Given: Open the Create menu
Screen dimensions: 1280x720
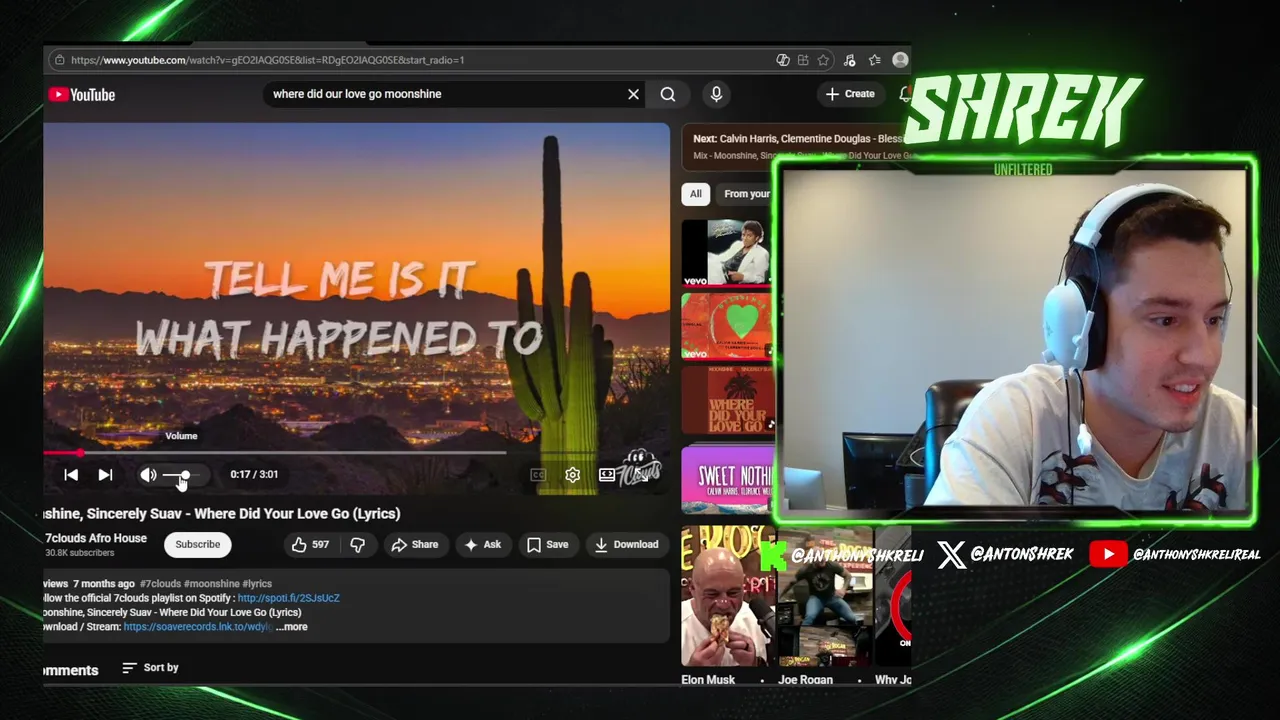Looking at the screenshot, I should coord(850,94).
